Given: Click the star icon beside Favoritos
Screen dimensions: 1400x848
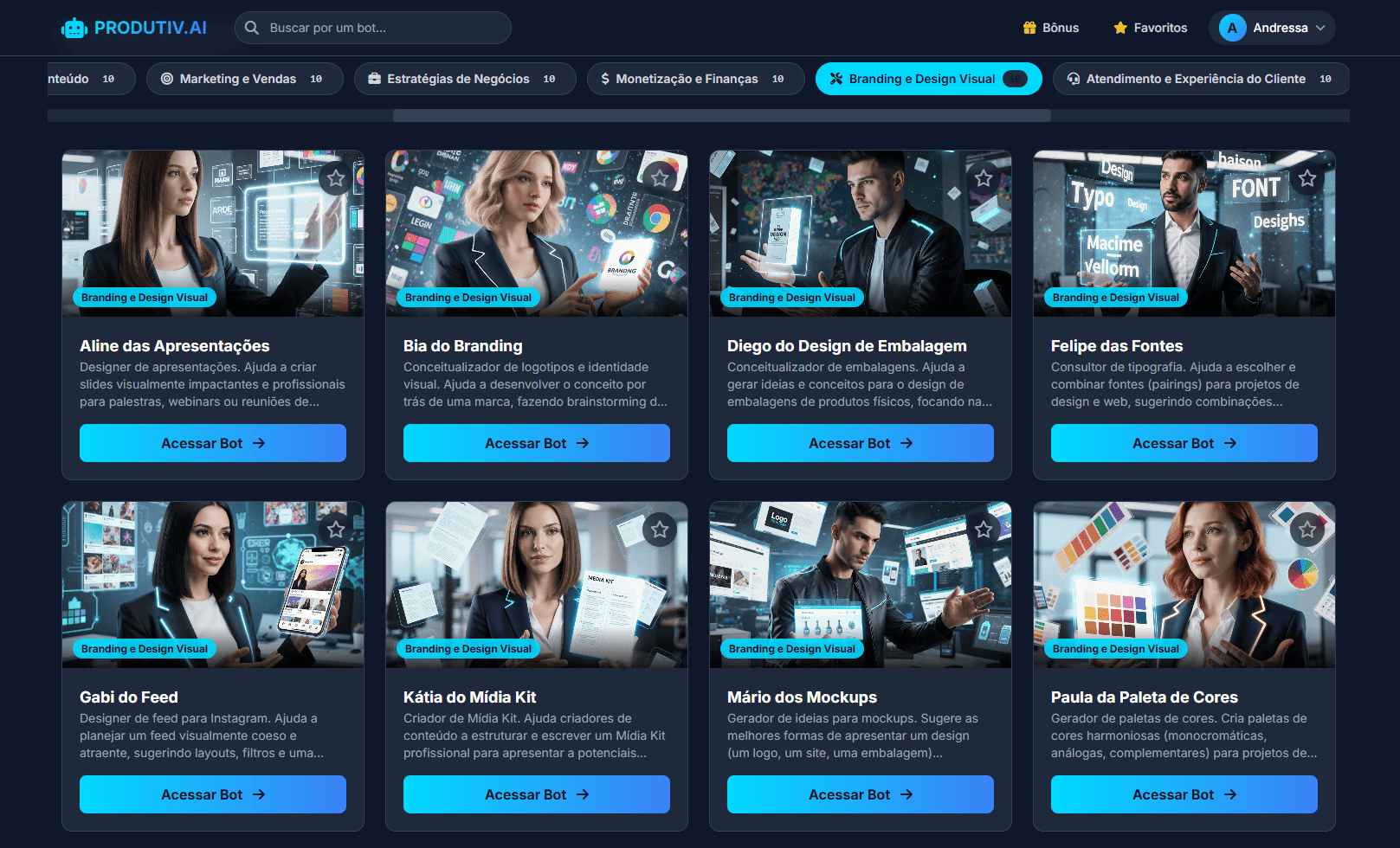Looking at the screenshot, I should coord(1120,28).
